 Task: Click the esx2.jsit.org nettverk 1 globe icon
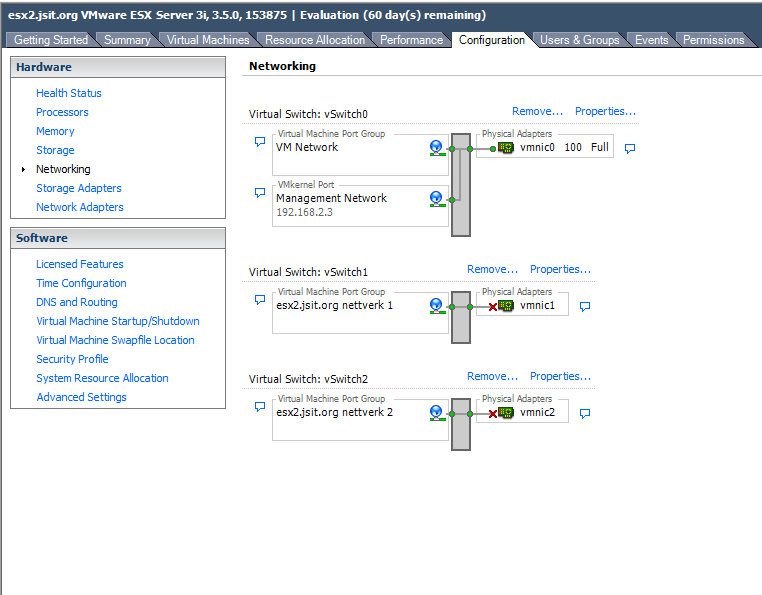tap(437, 306)
